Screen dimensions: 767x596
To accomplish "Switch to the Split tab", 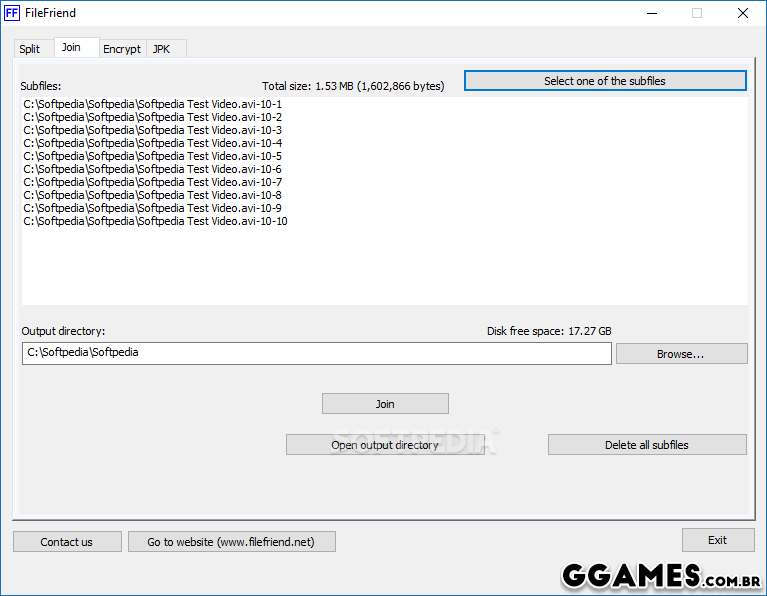I will pyautogui.click(x=30, y=49).
